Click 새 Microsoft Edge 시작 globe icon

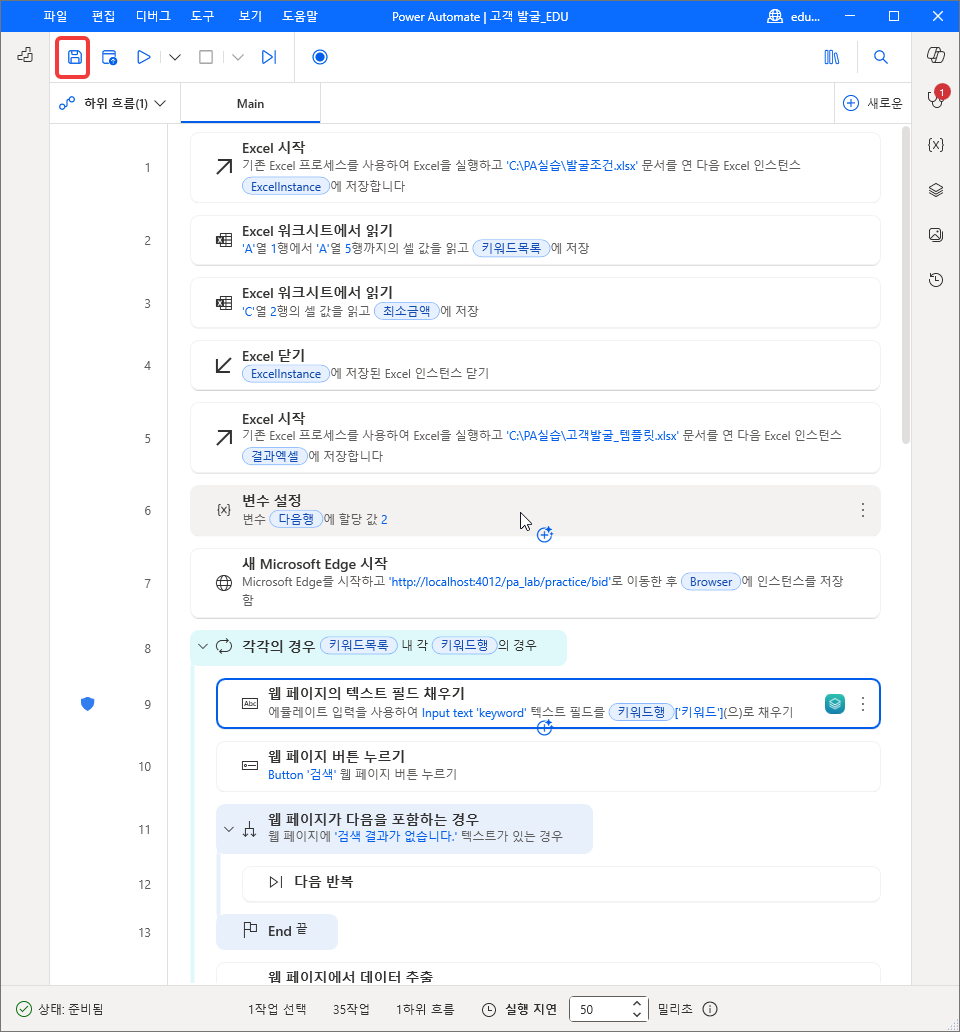tap(224, 582)
